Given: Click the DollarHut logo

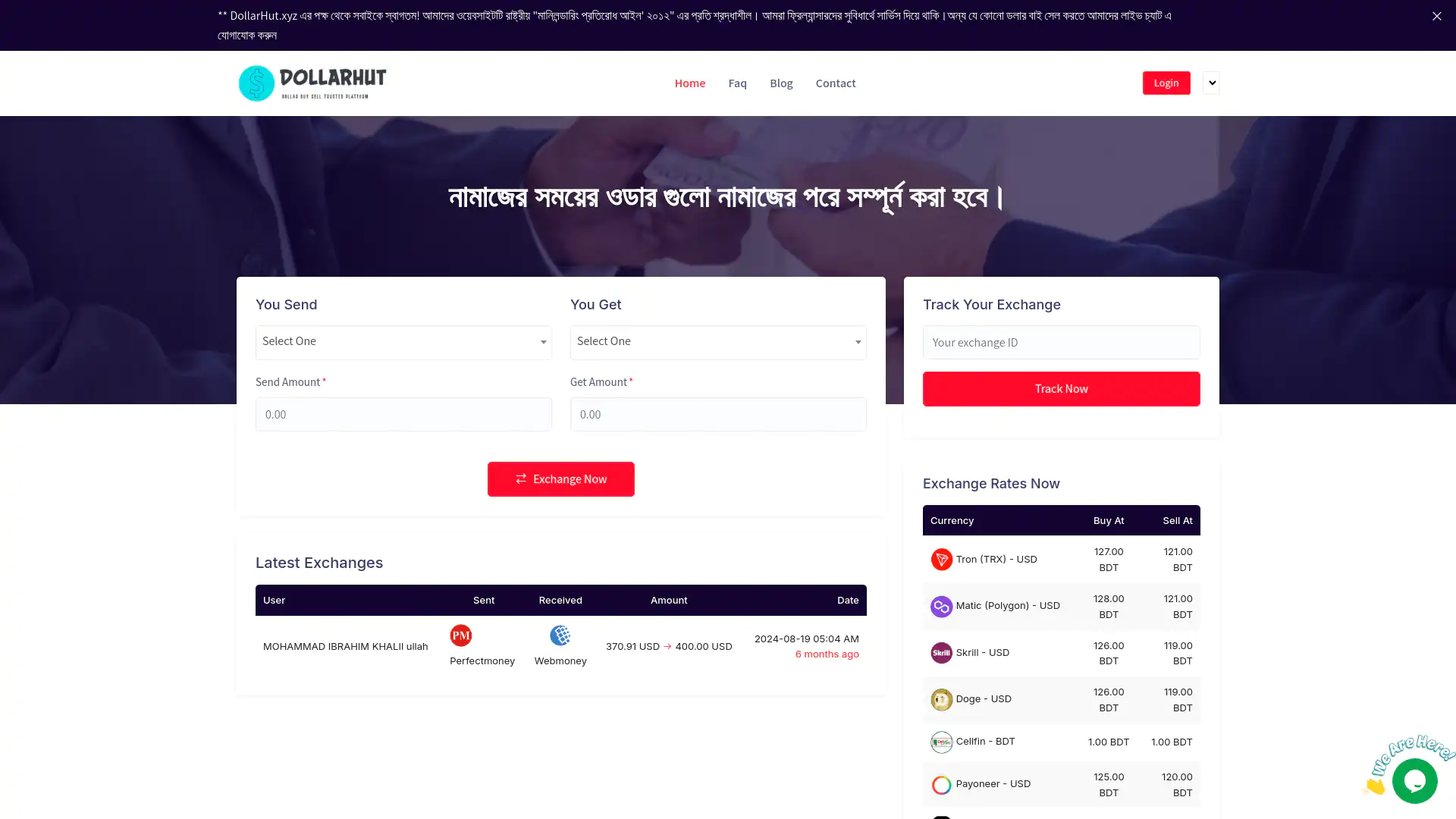Looking at the screenshot, I should [x=312, y=83].
